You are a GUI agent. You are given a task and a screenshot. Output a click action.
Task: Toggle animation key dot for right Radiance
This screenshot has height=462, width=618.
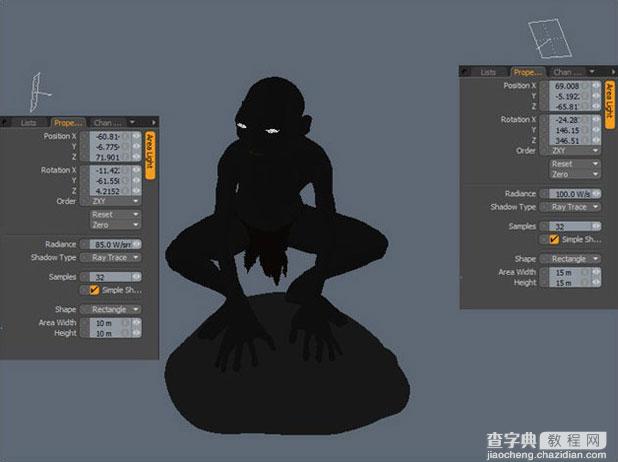[x=544, y=194]
